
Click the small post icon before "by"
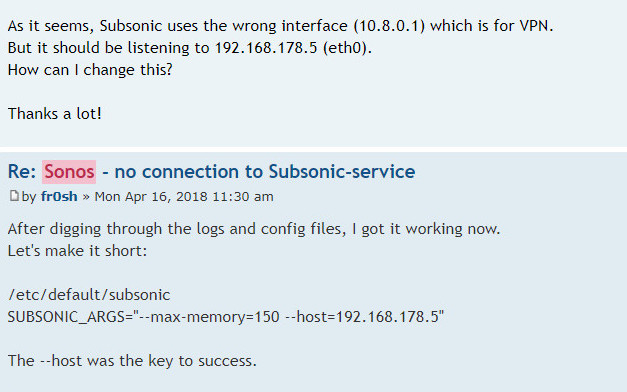(x=14, y=196)
